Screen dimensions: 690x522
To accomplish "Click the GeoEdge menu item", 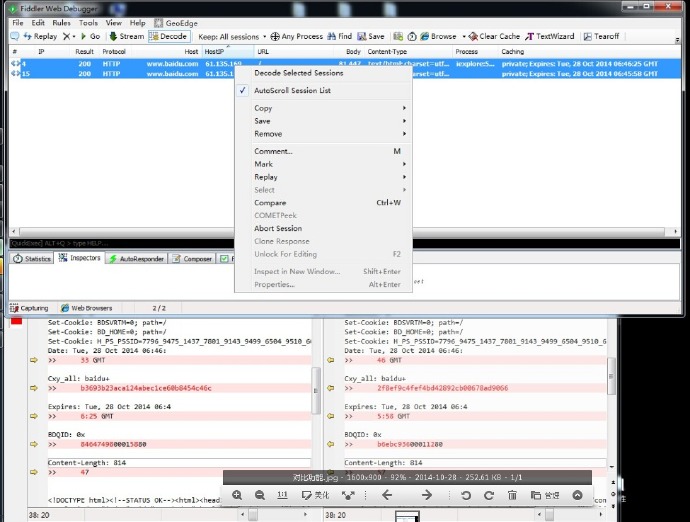I will [176, 23].
